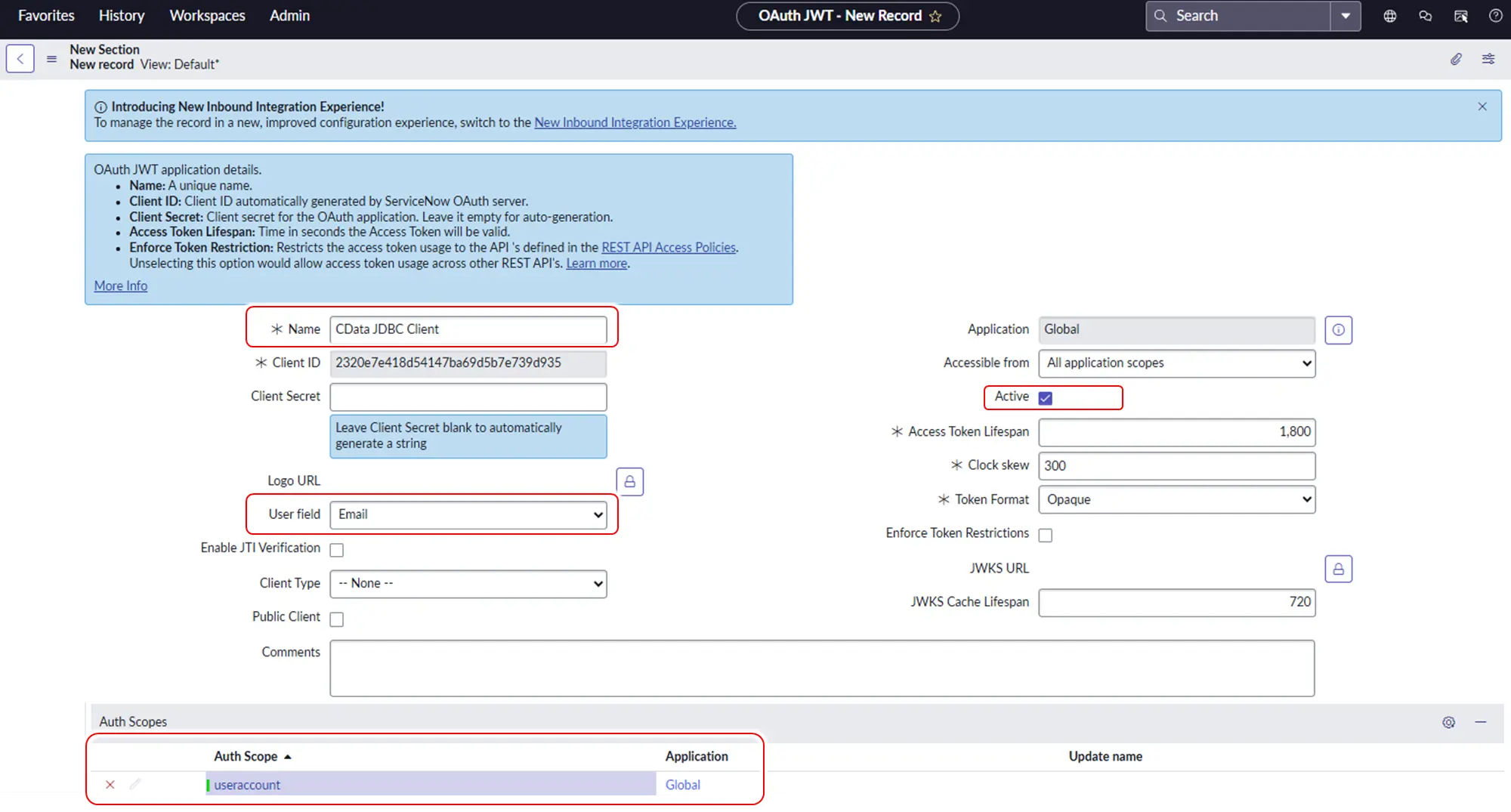Image resolution: width=1511 pixels, height=812 pixels.
Task: Open the form context menu hamburger icon
Action: pyautogui.click(x=51, y=58)
